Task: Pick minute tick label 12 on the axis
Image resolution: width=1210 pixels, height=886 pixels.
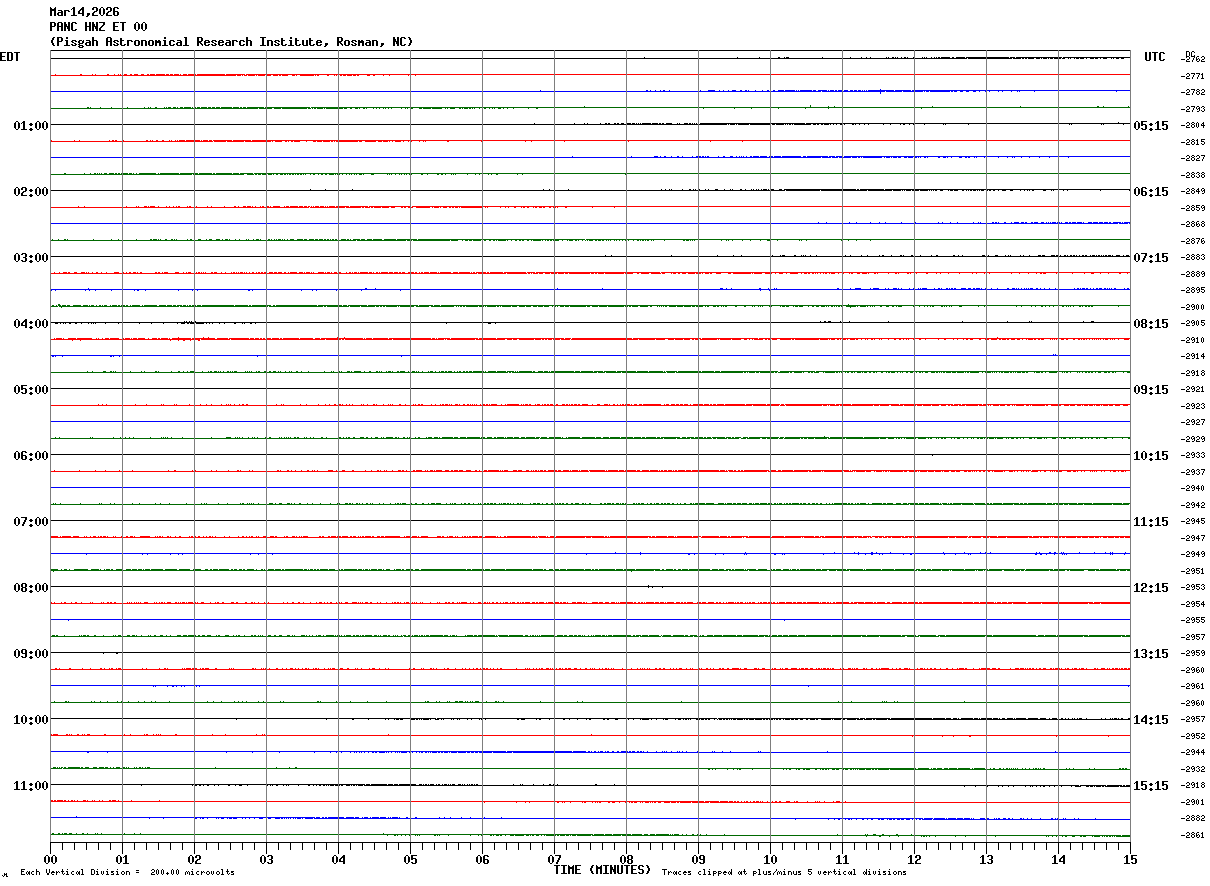Action: point(914,859)
